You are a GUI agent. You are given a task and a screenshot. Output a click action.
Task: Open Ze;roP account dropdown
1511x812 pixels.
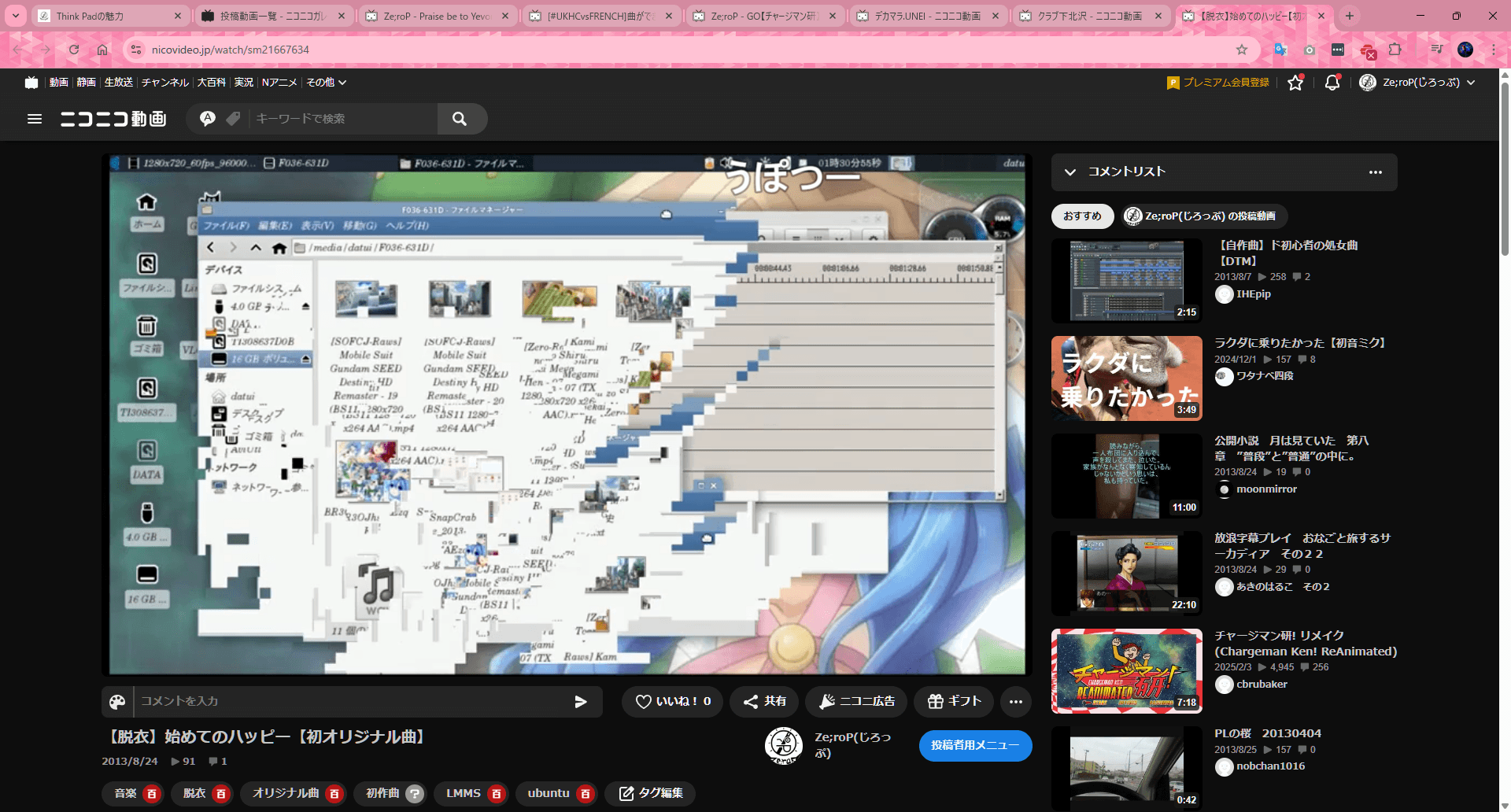pyautogui.click(x=1417, y=82)
